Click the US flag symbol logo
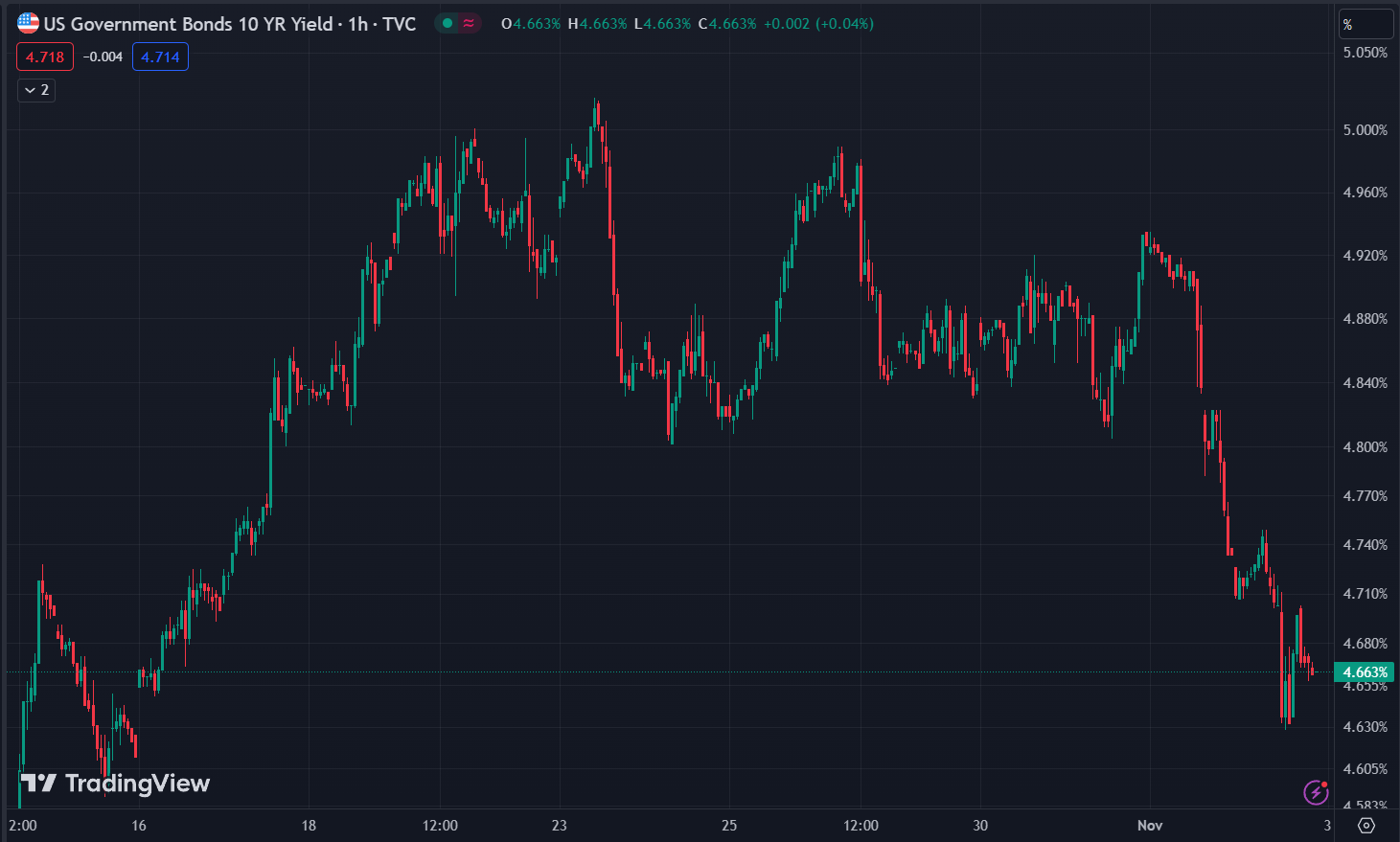 coord(29,24)
